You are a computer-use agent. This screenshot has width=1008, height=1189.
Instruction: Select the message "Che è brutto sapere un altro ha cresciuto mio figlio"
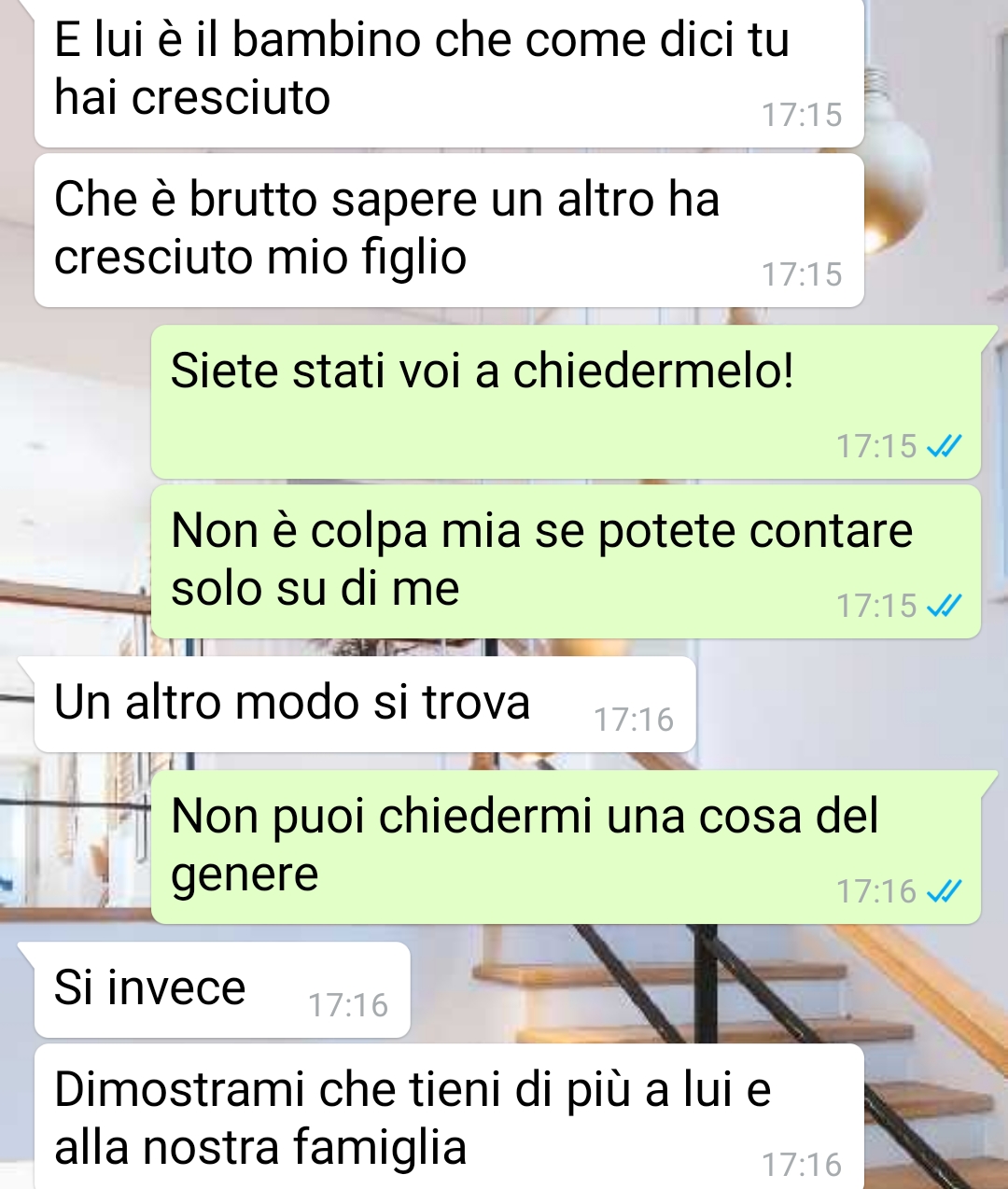(x=449, y=231)
